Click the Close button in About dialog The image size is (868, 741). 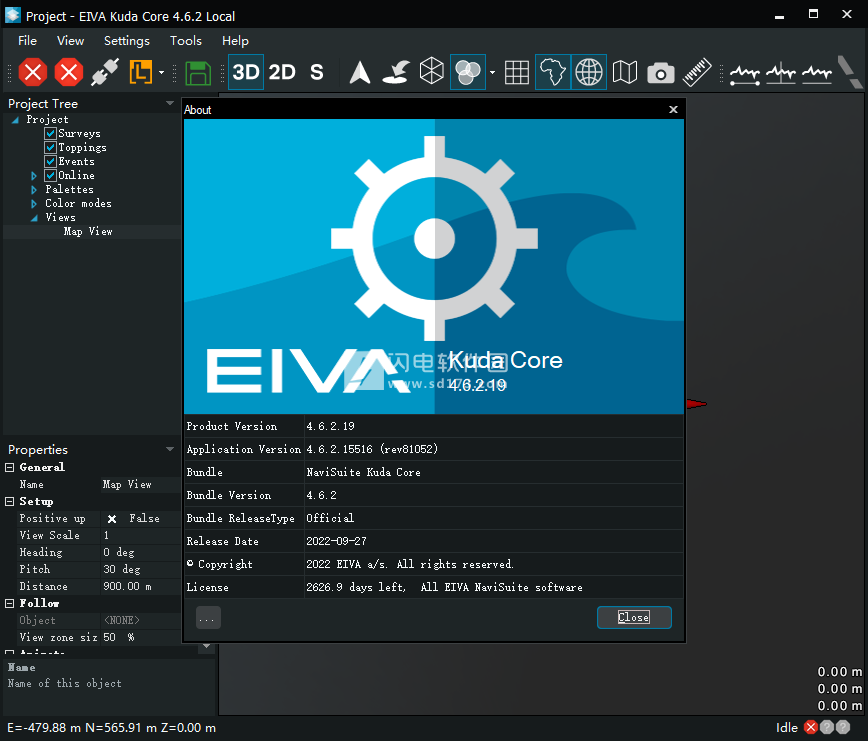[634, 618]
